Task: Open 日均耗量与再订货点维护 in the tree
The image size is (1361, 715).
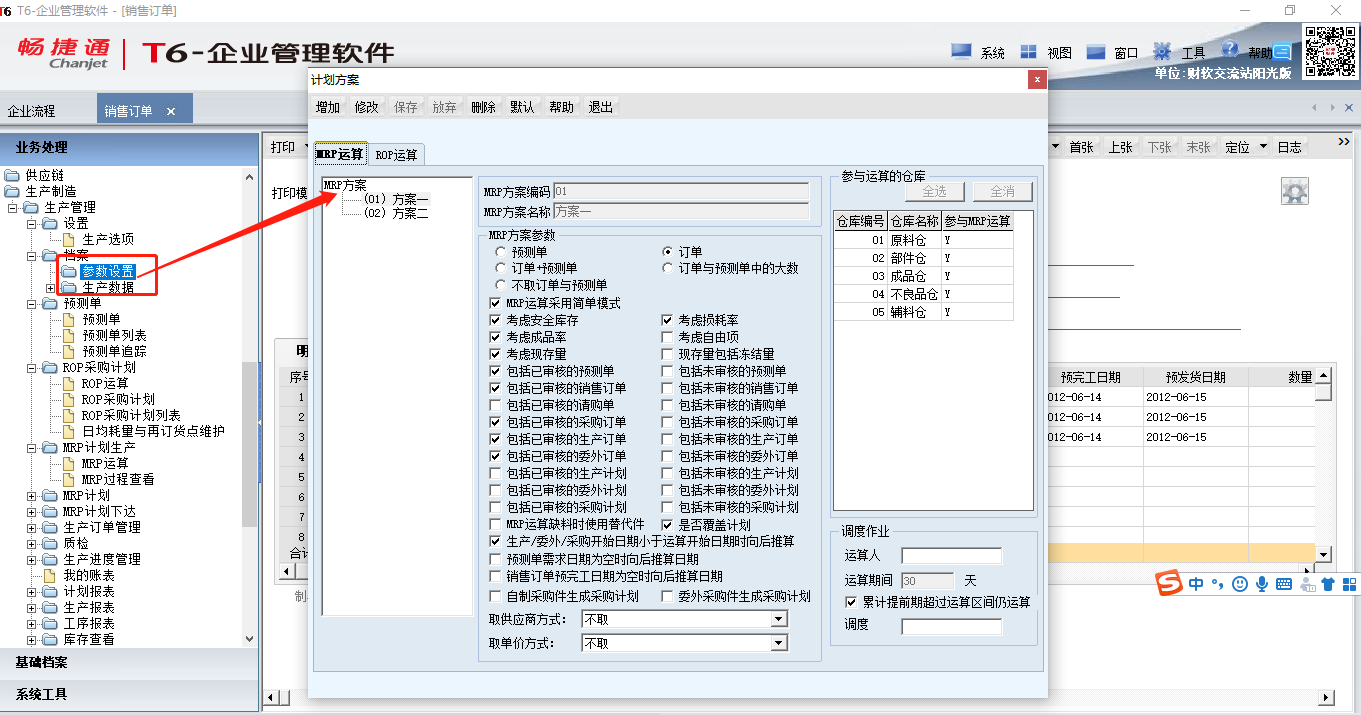Action: click(x=153, y=431)
